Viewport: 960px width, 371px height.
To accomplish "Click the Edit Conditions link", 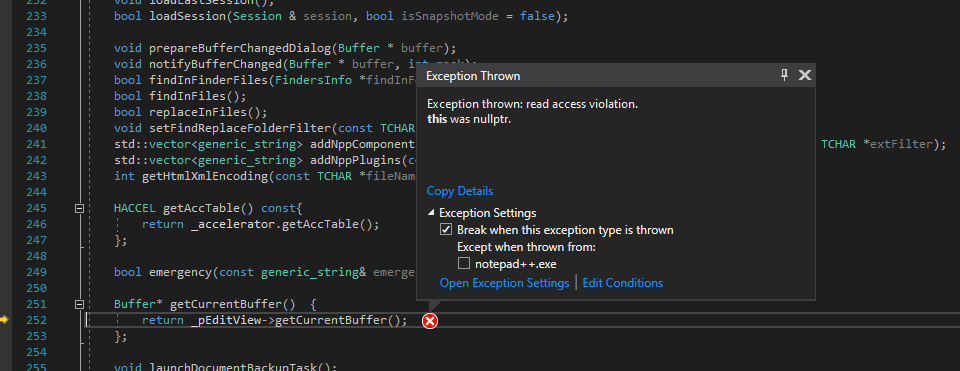I will pos(623,283).
